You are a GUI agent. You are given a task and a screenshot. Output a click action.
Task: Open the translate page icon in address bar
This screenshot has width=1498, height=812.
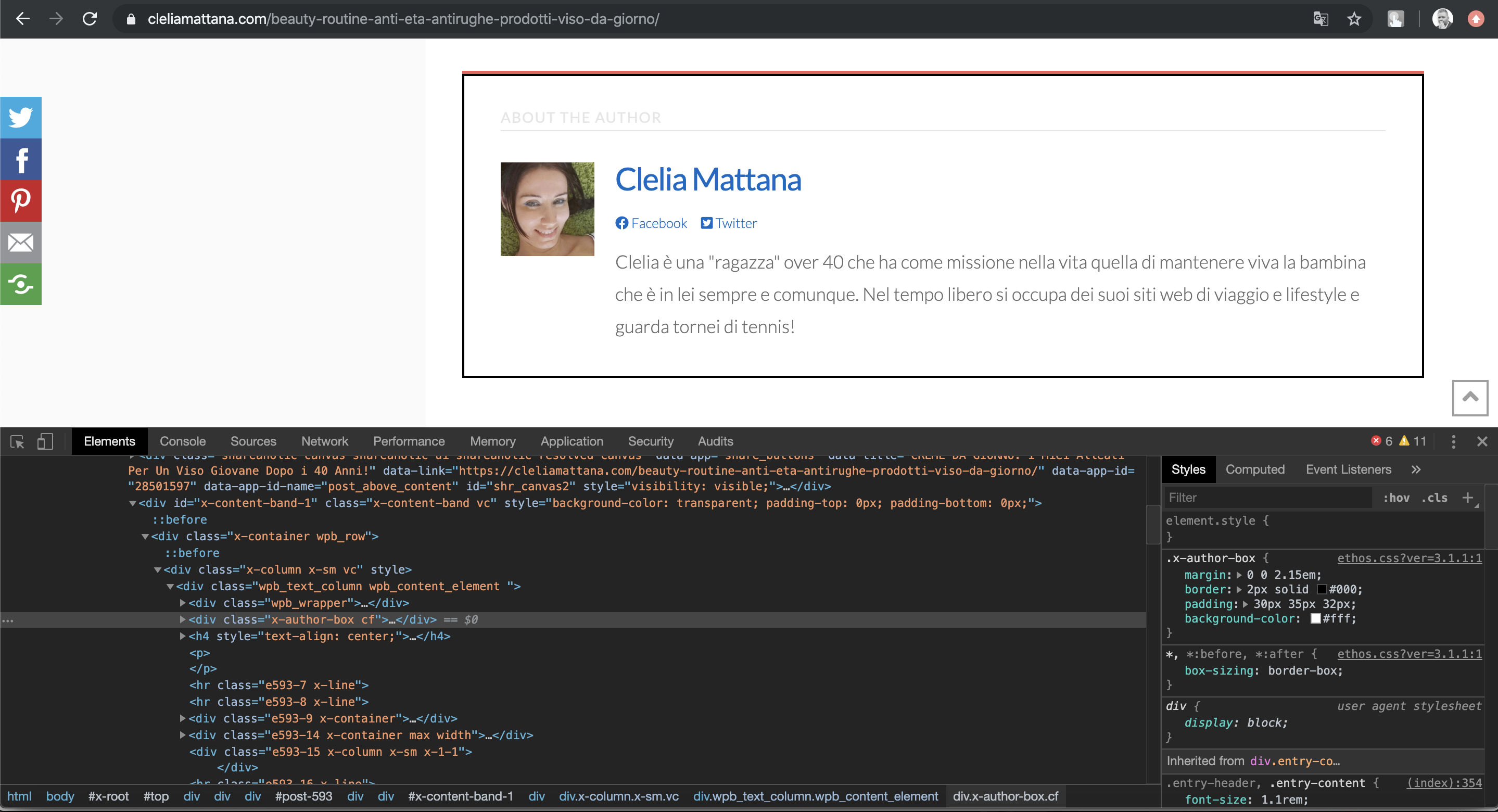click(1321, 19)
